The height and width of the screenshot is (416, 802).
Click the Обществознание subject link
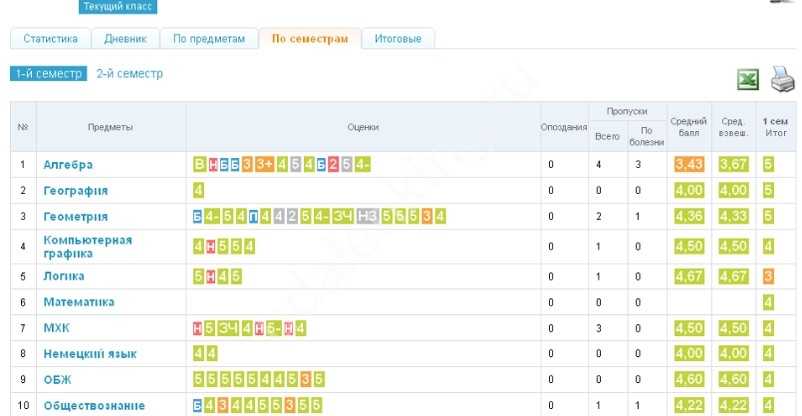tap(94, 405)
